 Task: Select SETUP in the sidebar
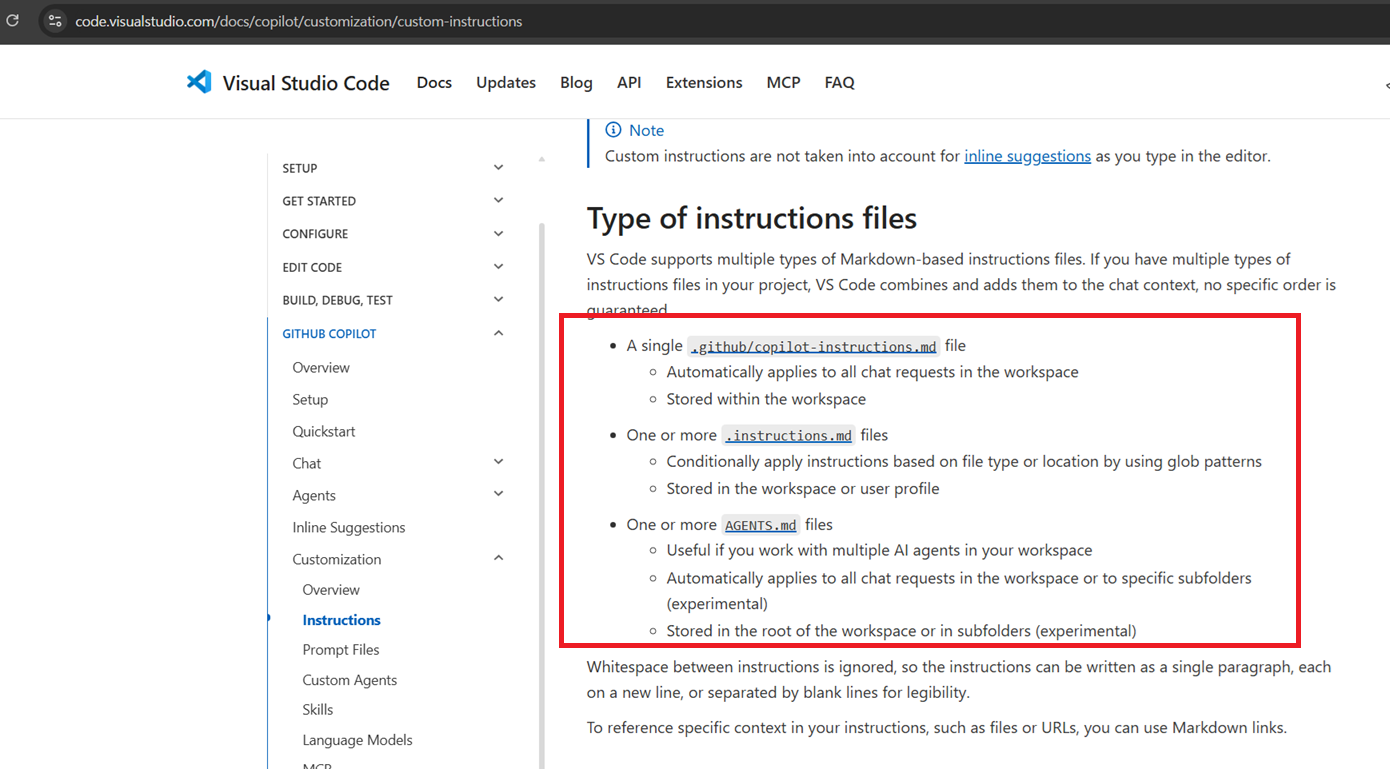click(300, 168)
